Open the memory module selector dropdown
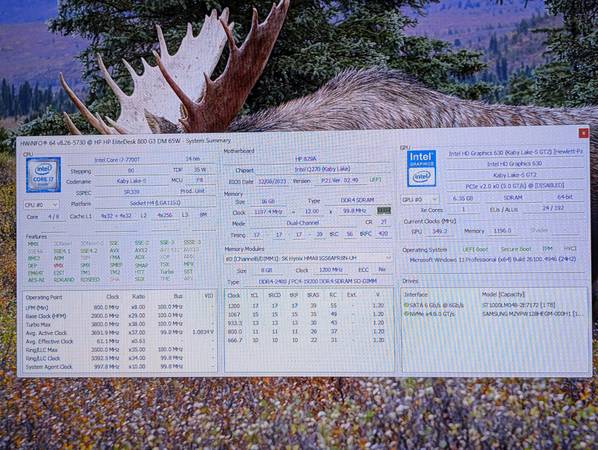 point(308,259)
